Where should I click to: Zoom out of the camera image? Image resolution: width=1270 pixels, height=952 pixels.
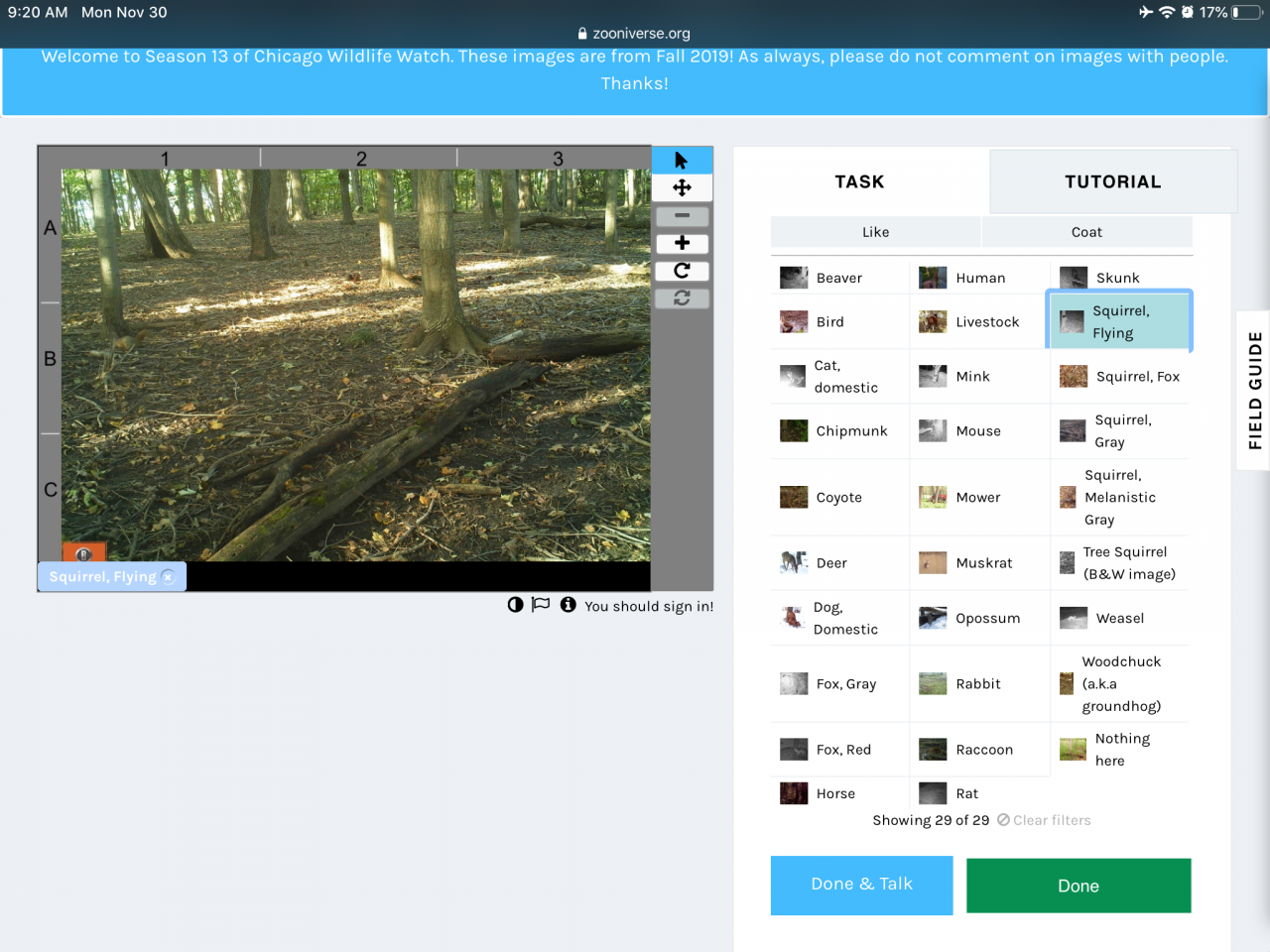(682, 215)
